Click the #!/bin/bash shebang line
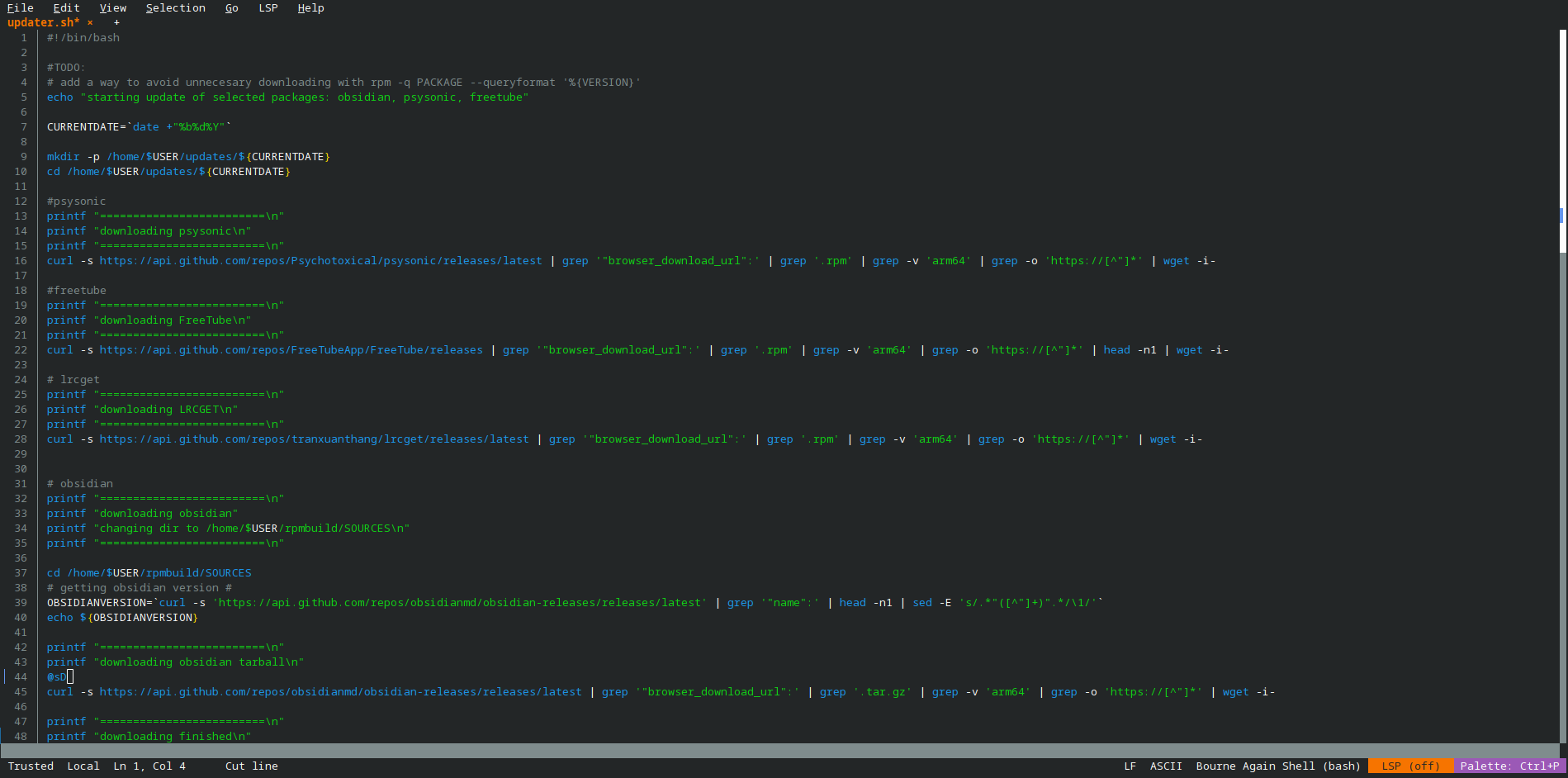The width and height of the screenshot is (1568, 778). coord(83,37)
